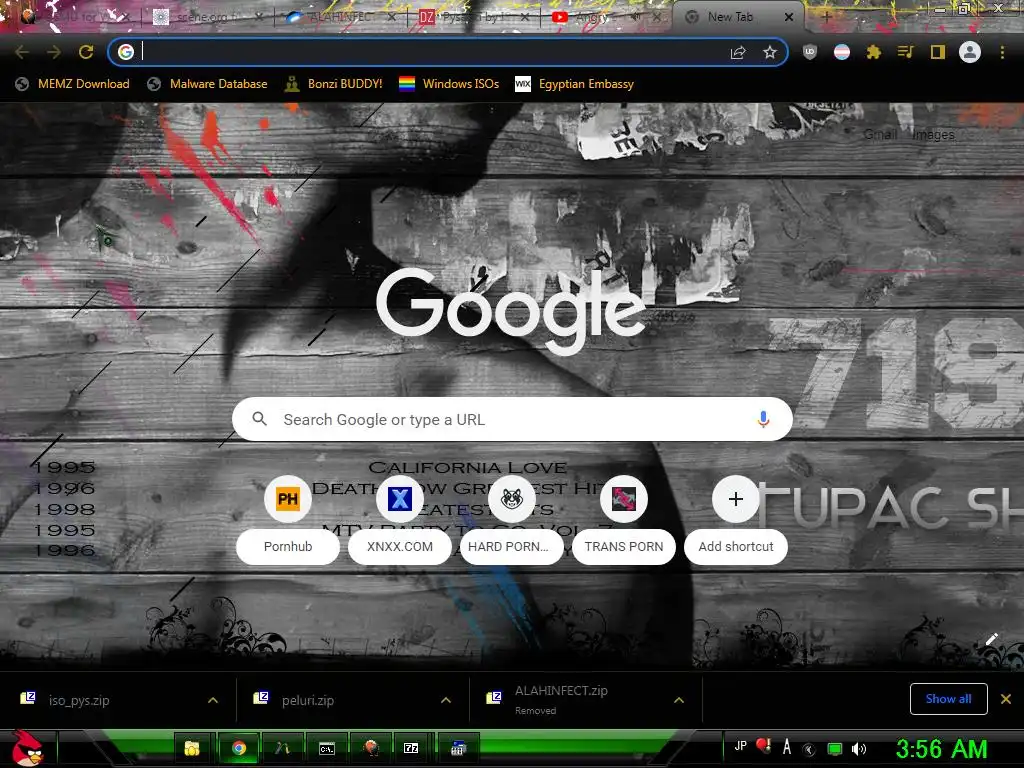
Task: Open File Explorer from the taskbar
Action: [192, 748]
